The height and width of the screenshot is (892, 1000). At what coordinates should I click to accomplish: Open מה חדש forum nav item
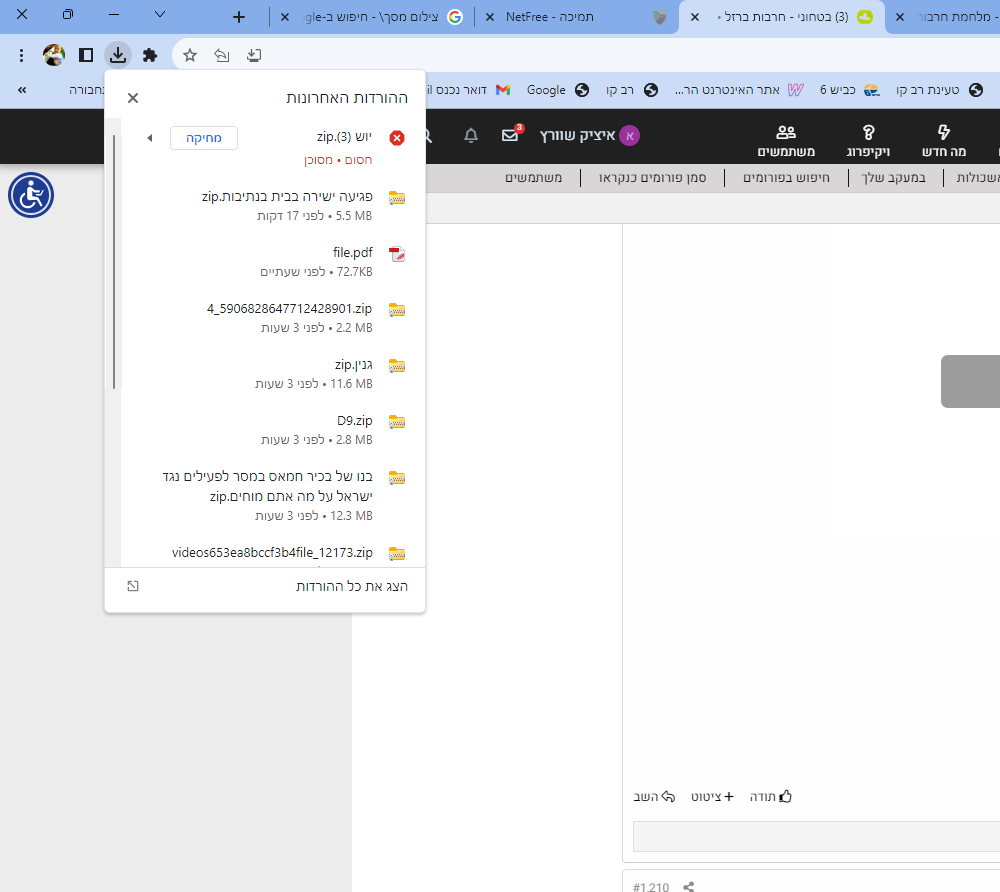click(x=944, y=141)
